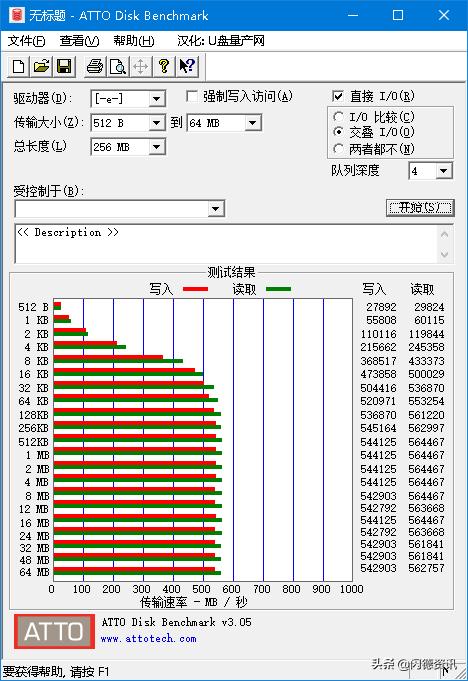This screenshot has height=681, width=468.
Task: Open the 总长度 256 MB dropdown
Action: point(157,147)
